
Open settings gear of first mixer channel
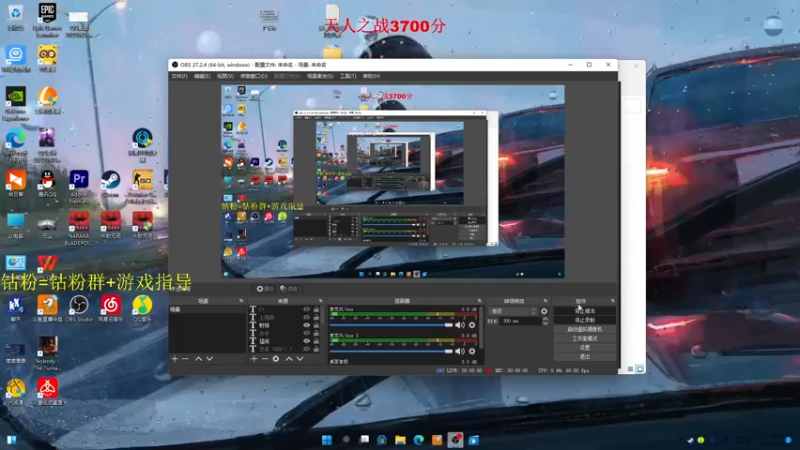(x=472, y=325)
